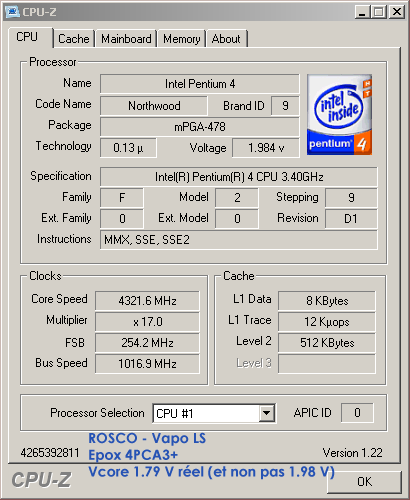Click the Level 2 cache value field
The width and height of the screenshot is (410, 500).
327,343
